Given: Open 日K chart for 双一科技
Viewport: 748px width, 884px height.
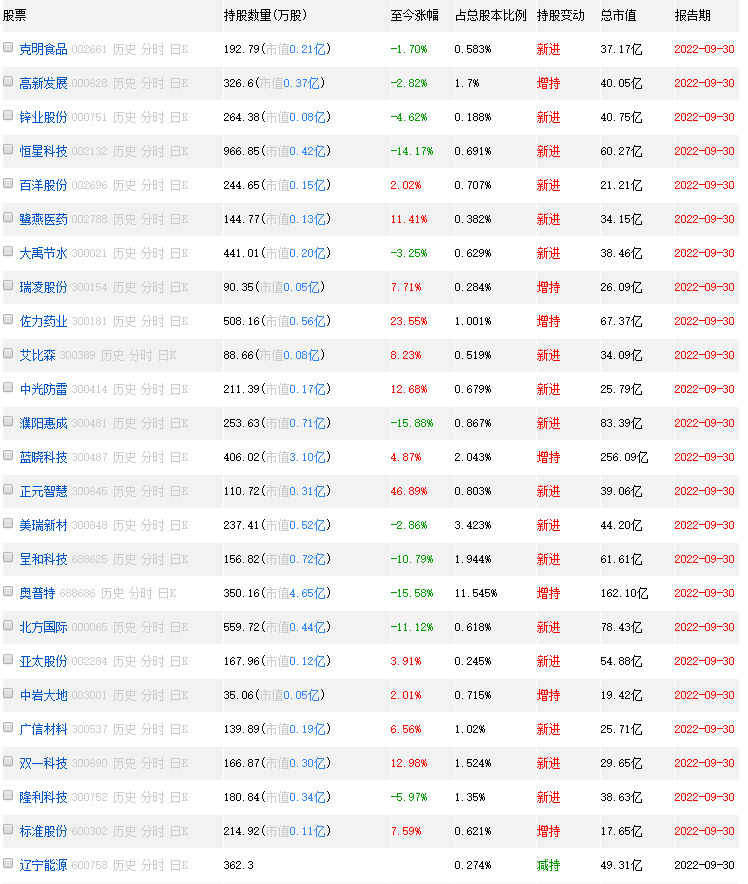Looking at the screenshot, I should tap(179, 763).
